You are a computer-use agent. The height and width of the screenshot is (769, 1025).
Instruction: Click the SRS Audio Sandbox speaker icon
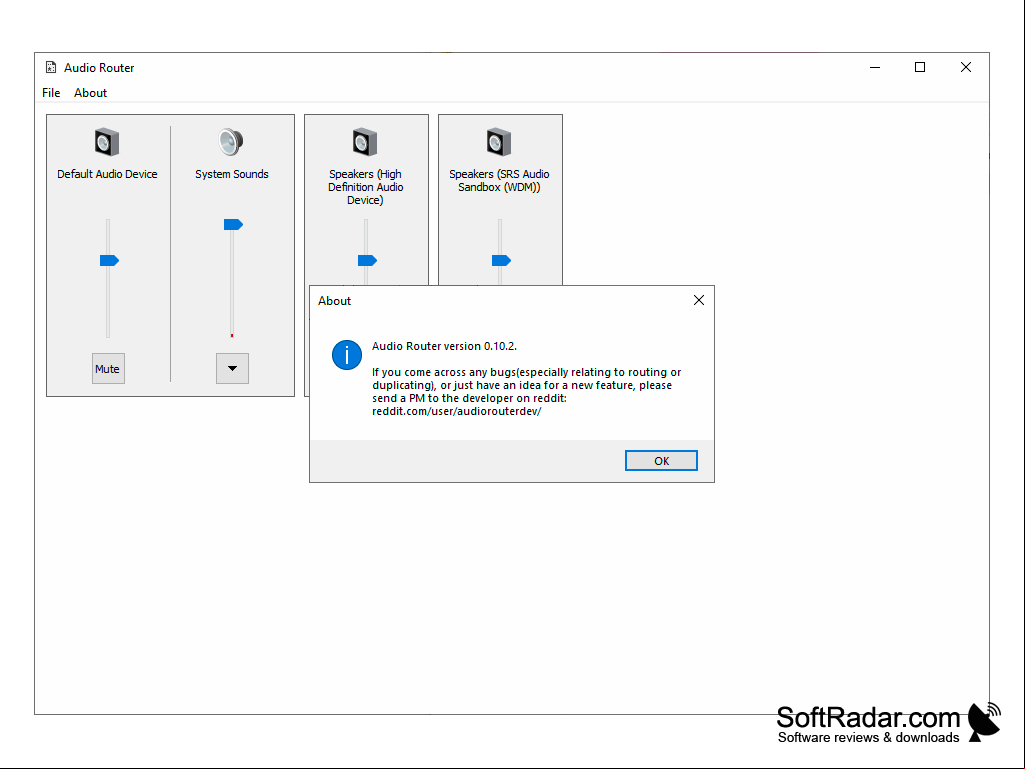coord(499,143)
